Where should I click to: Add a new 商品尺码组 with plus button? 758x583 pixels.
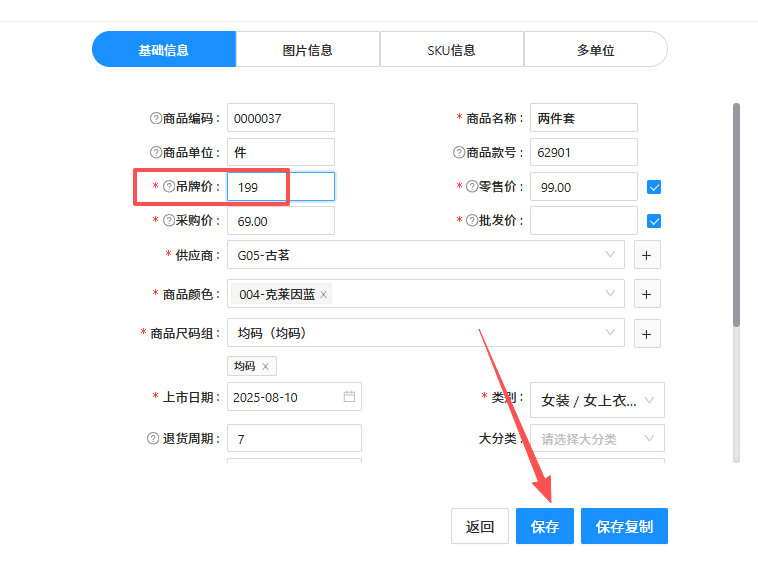click(647, 334)
